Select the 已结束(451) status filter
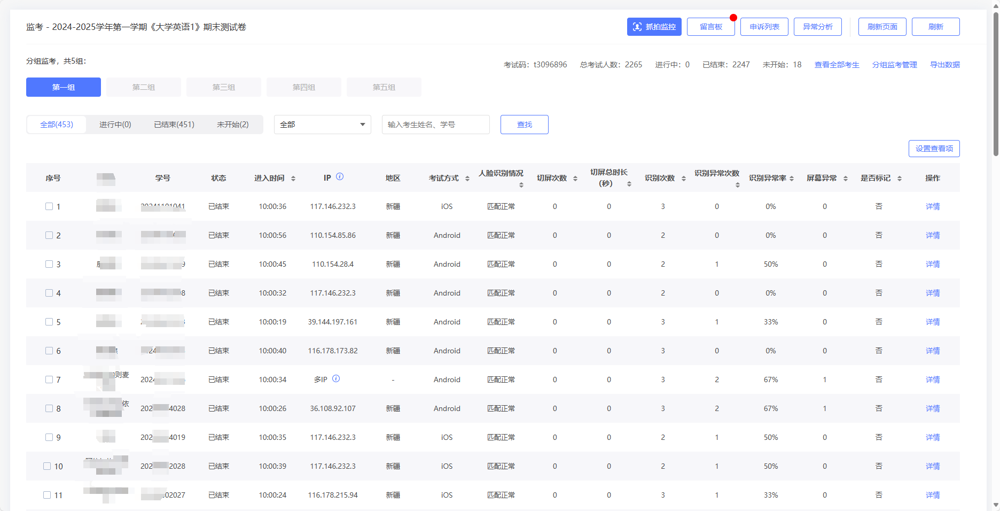Viewport: 1000px width, 511px height. [x=174, y=124]
